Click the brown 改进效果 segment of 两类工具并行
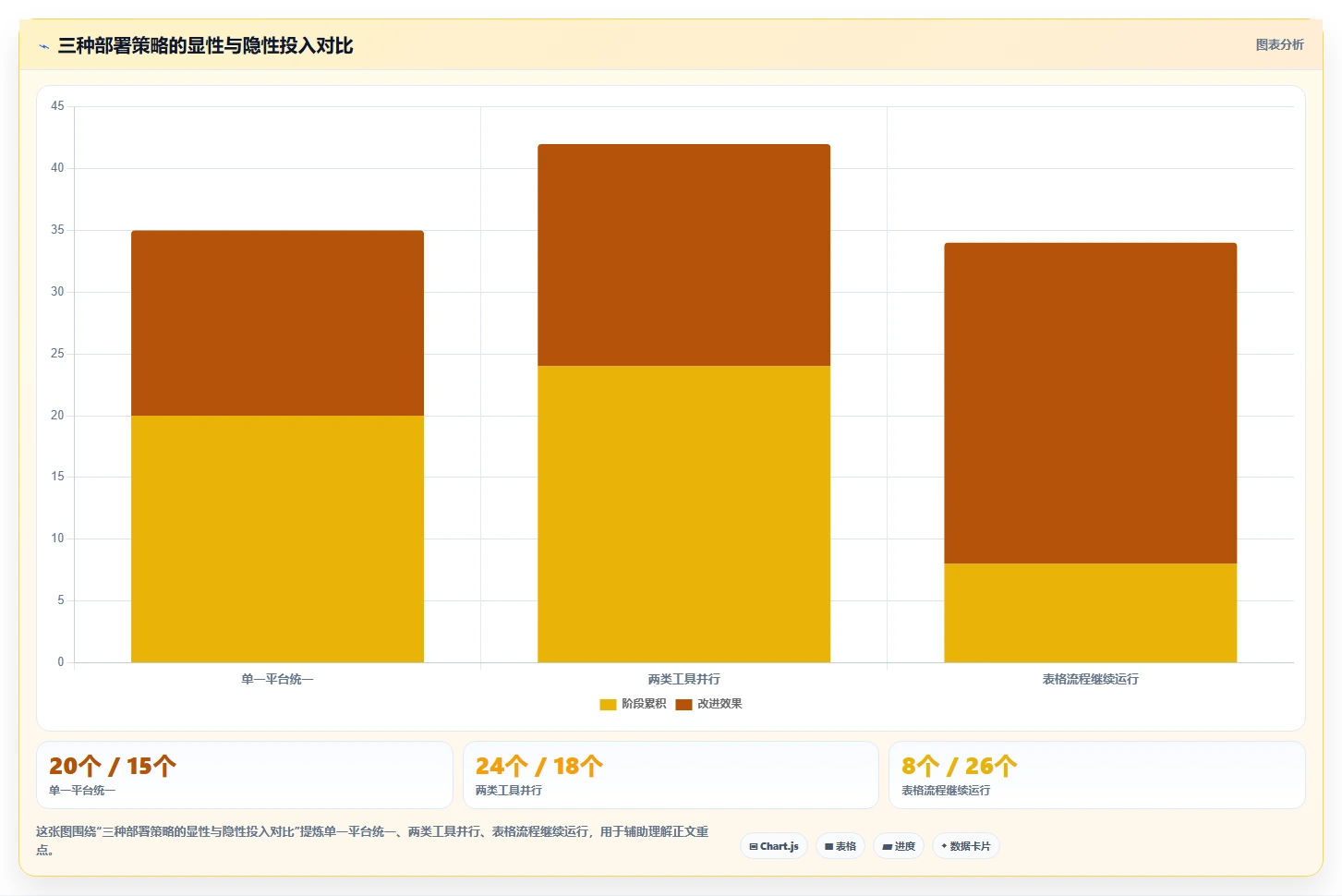Screen dimensions: 1342x896 pyautogui.click(x=683, y=255)
